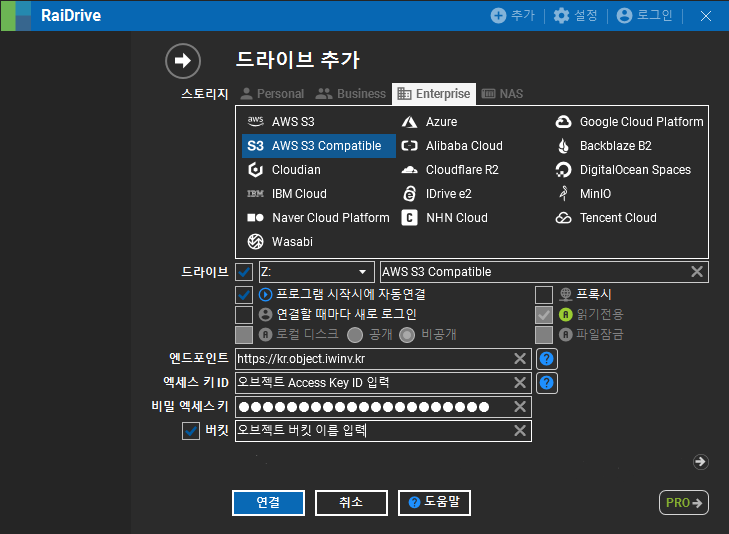Toggle auto-connect on program start checkbox
This screenshot has width=729, height=534.
click(244, 295)
